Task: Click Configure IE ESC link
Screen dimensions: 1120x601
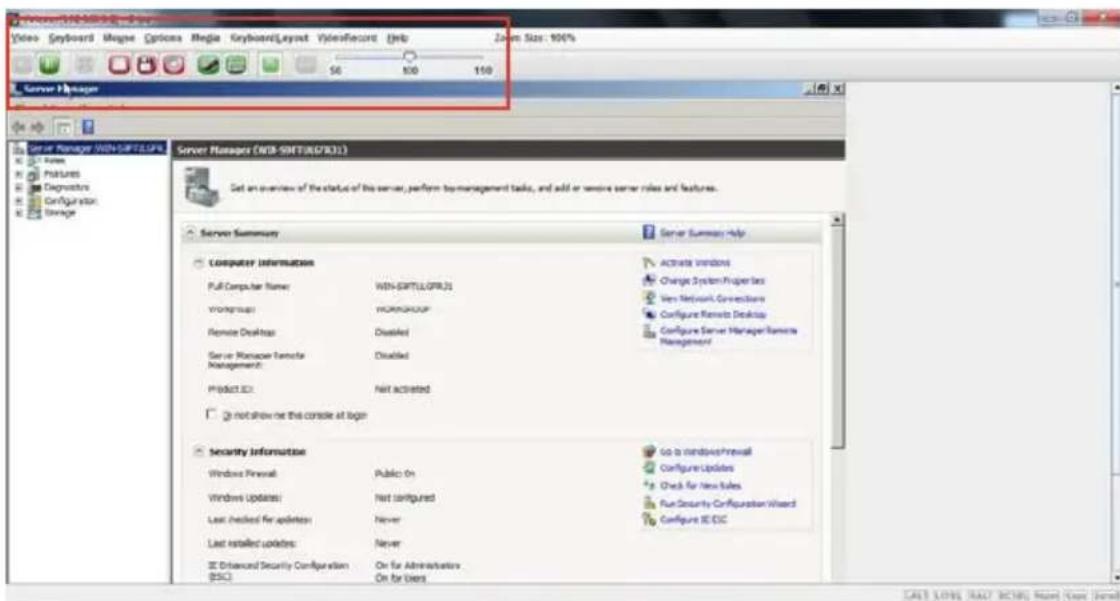Action: (x=693, y=520)
